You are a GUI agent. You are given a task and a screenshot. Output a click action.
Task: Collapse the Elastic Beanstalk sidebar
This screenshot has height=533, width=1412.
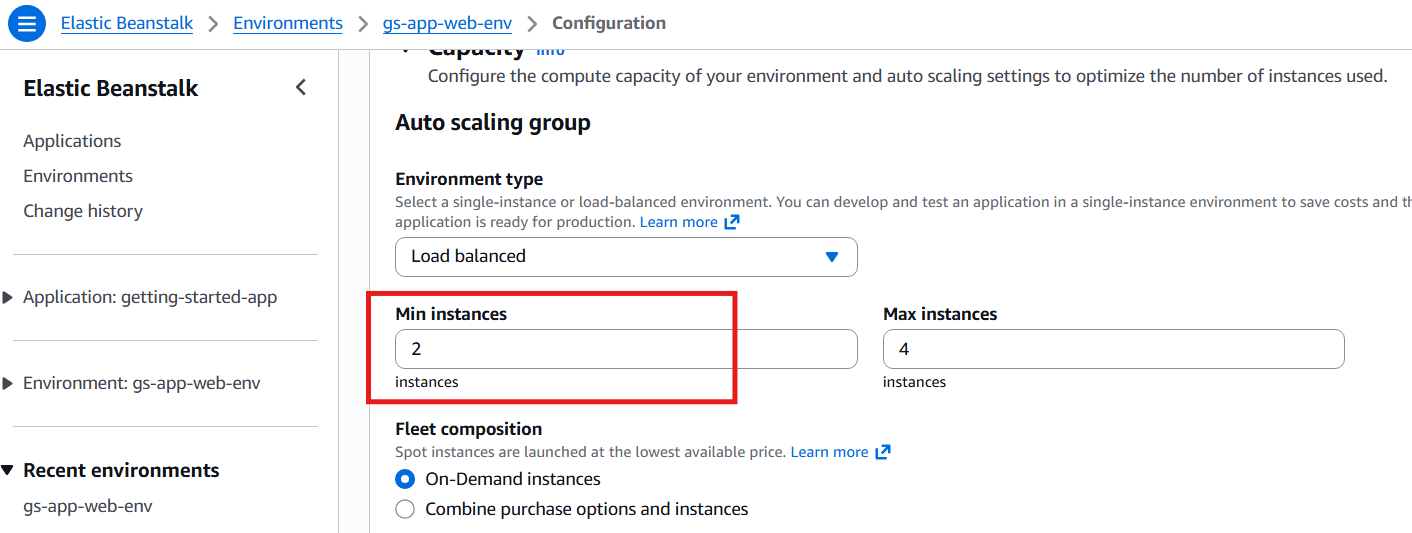tap(301, 88)
